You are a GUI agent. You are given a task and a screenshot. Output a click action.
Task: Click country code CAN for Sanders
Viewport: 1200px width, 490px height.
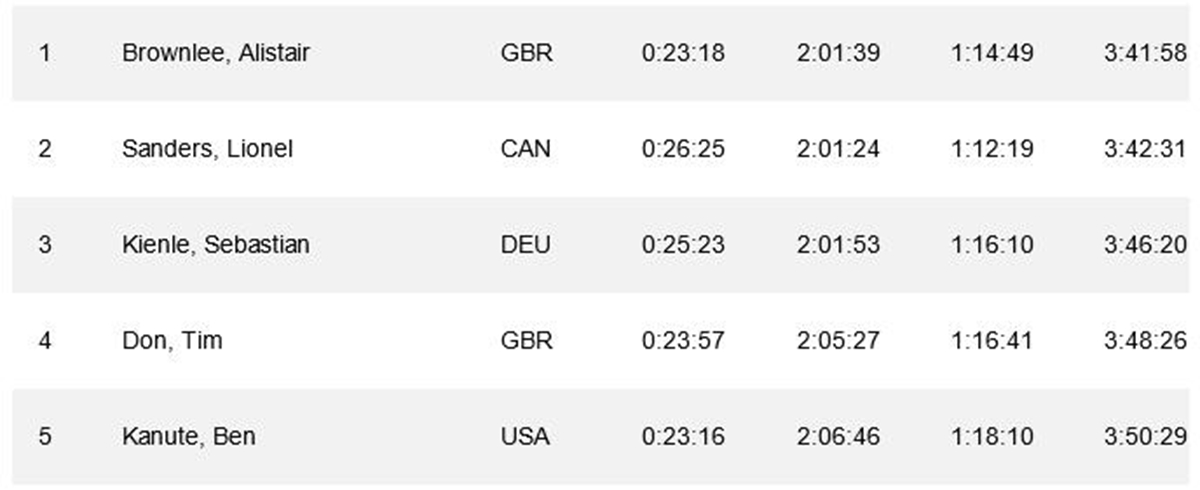coord(526,149)
